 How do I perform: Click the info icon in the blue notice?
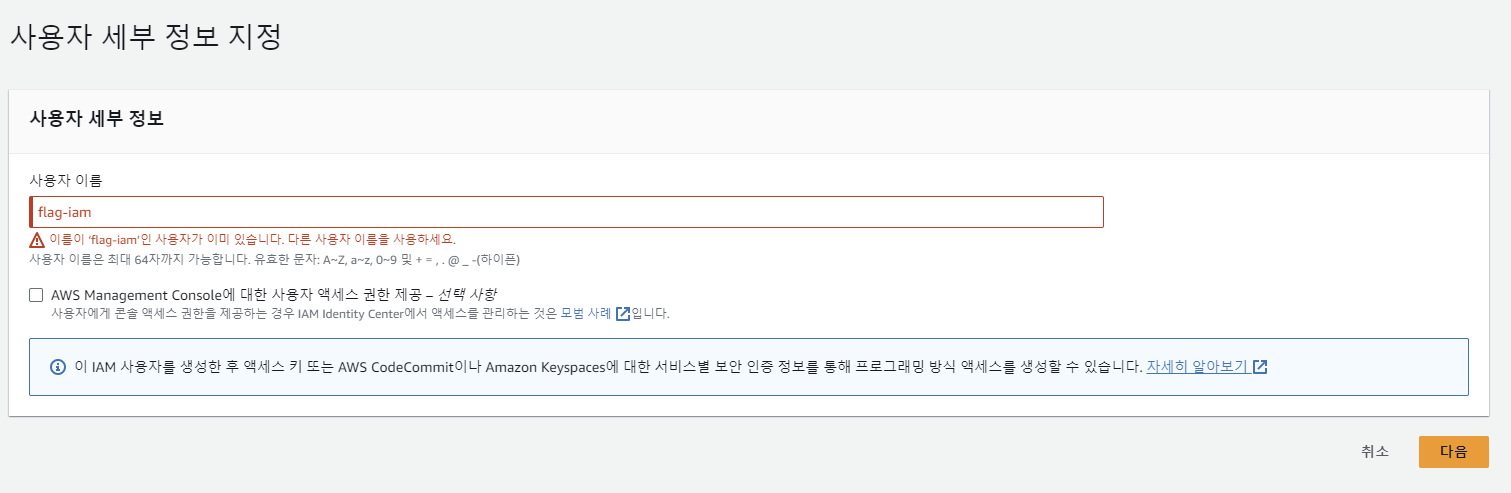tap(58, 366)
